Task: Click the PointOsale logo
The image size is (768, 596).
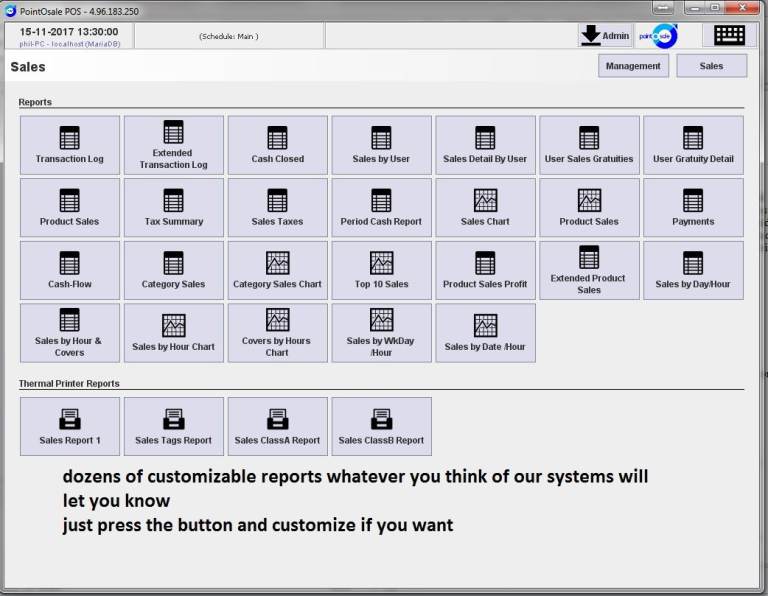Action: pos(663,36)
